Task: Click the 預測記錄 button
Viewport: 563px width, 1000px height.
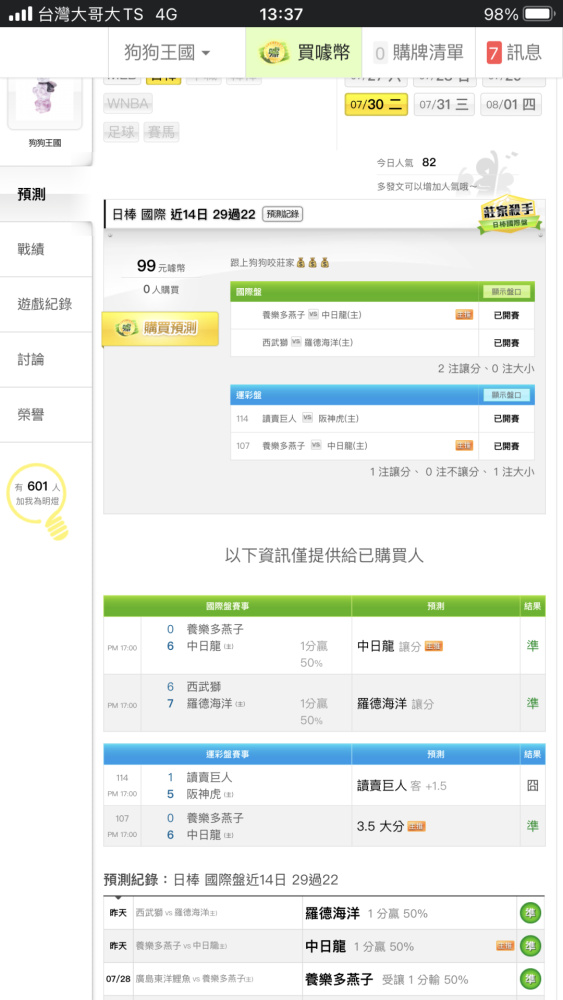Action: click(x=282, y=214)
